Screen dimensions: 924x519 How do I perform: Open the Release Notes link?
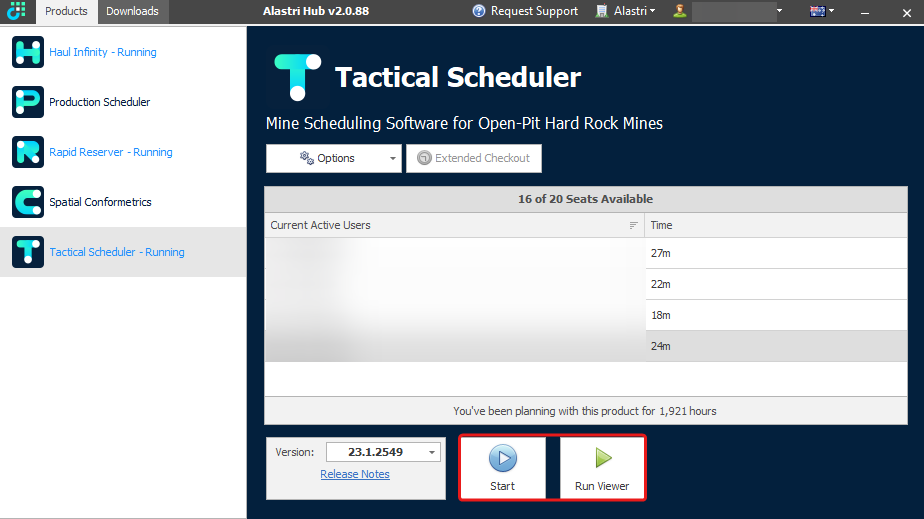click(355, 474)
